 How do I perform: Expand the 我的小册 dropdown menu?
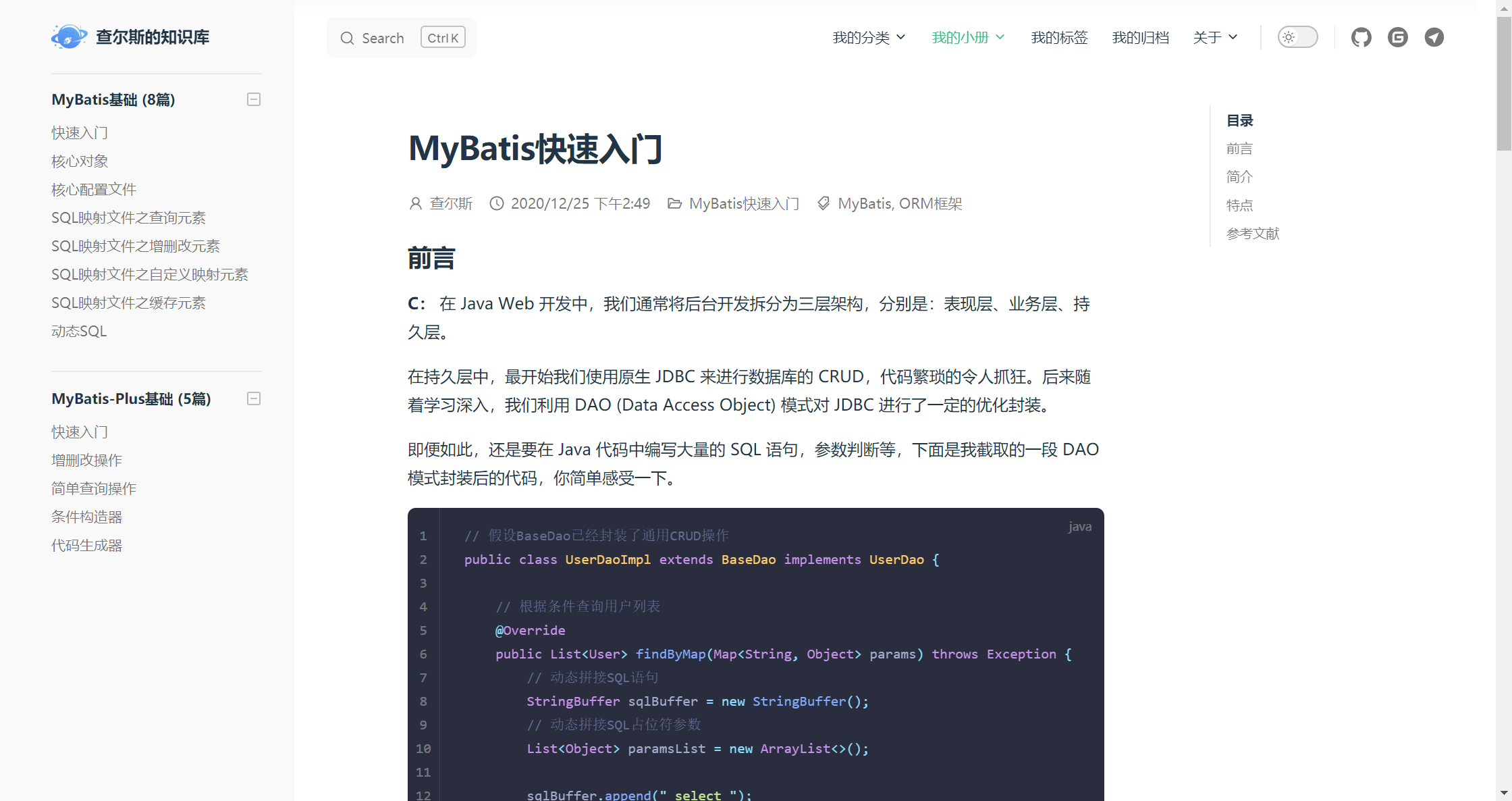[967, 38]
